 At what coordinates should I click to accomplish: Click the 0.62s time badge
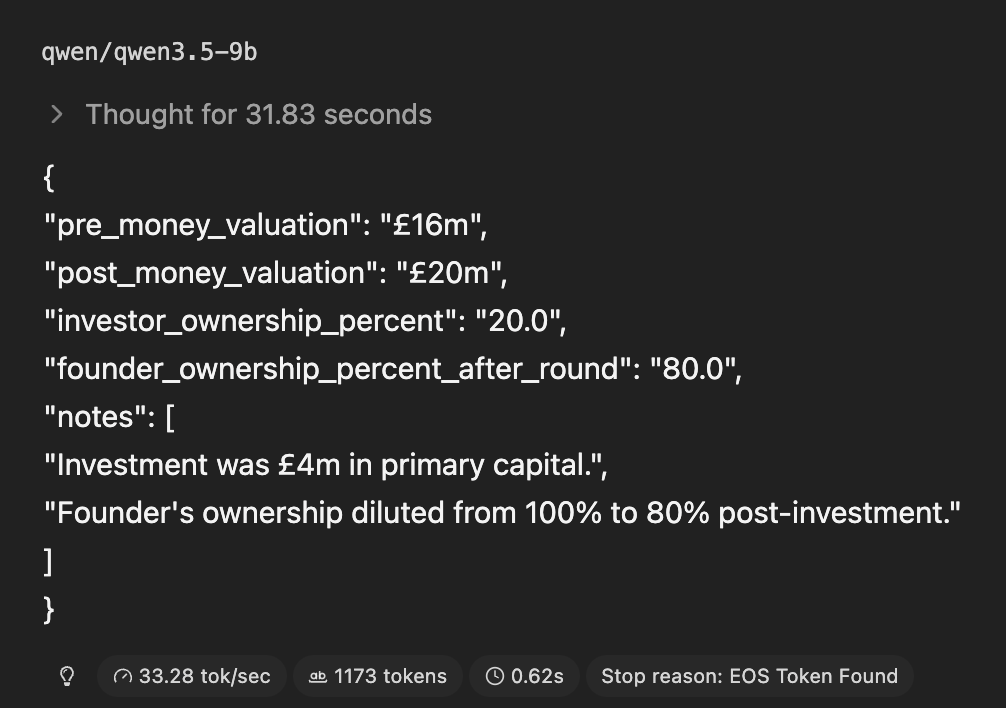[524, 677]
